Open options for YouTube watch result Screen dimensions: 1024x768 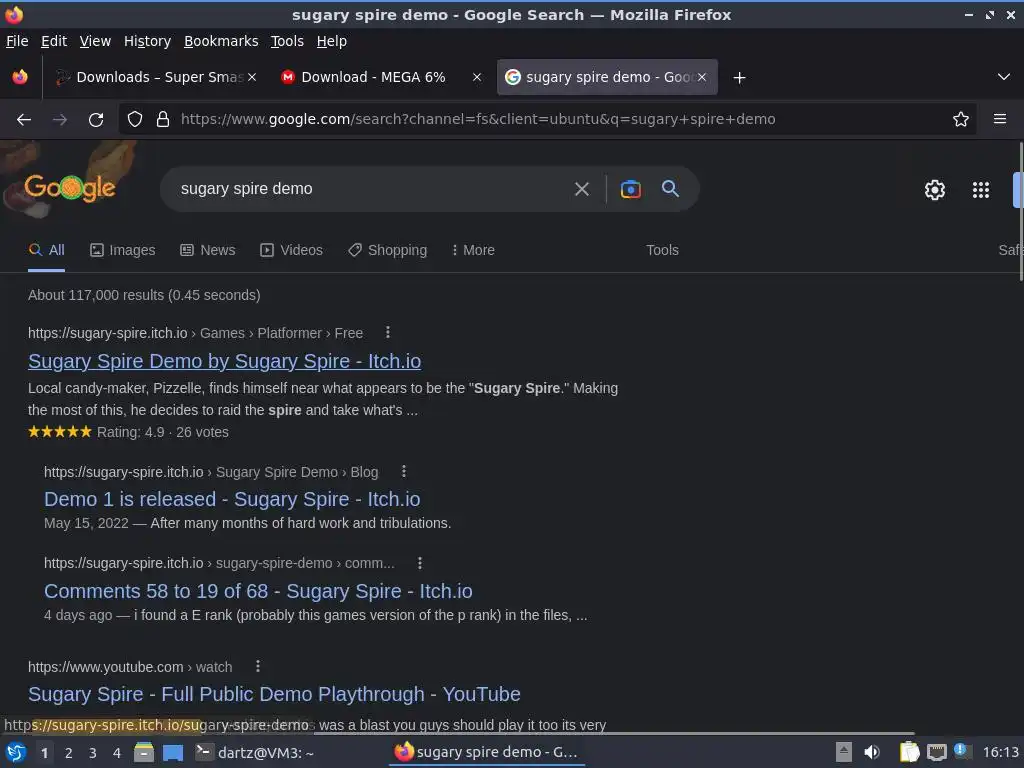[257, 666]
